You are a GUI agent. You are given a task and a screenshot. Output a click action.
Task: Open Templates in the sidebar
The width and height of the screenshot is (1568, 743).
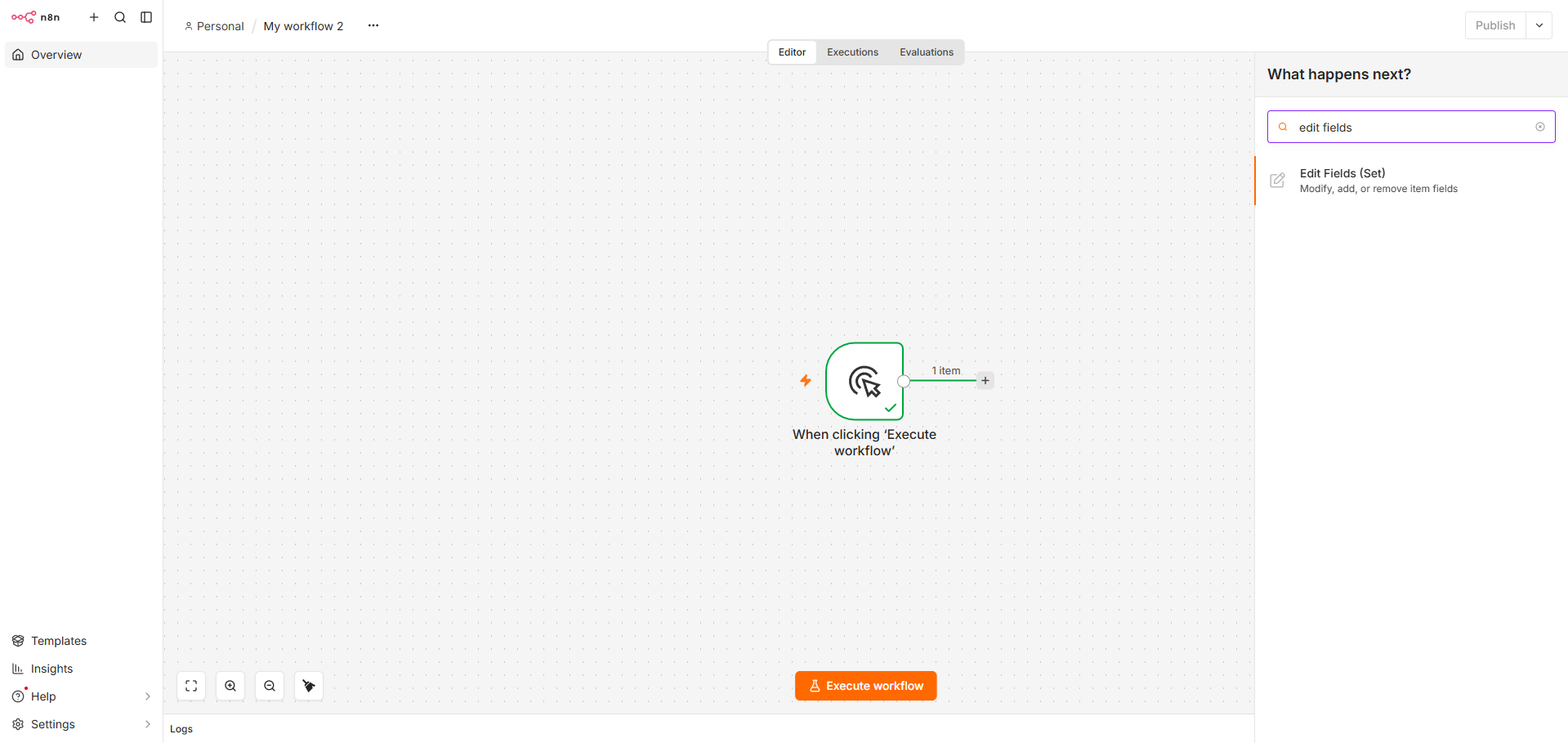(x=81, y=641)
